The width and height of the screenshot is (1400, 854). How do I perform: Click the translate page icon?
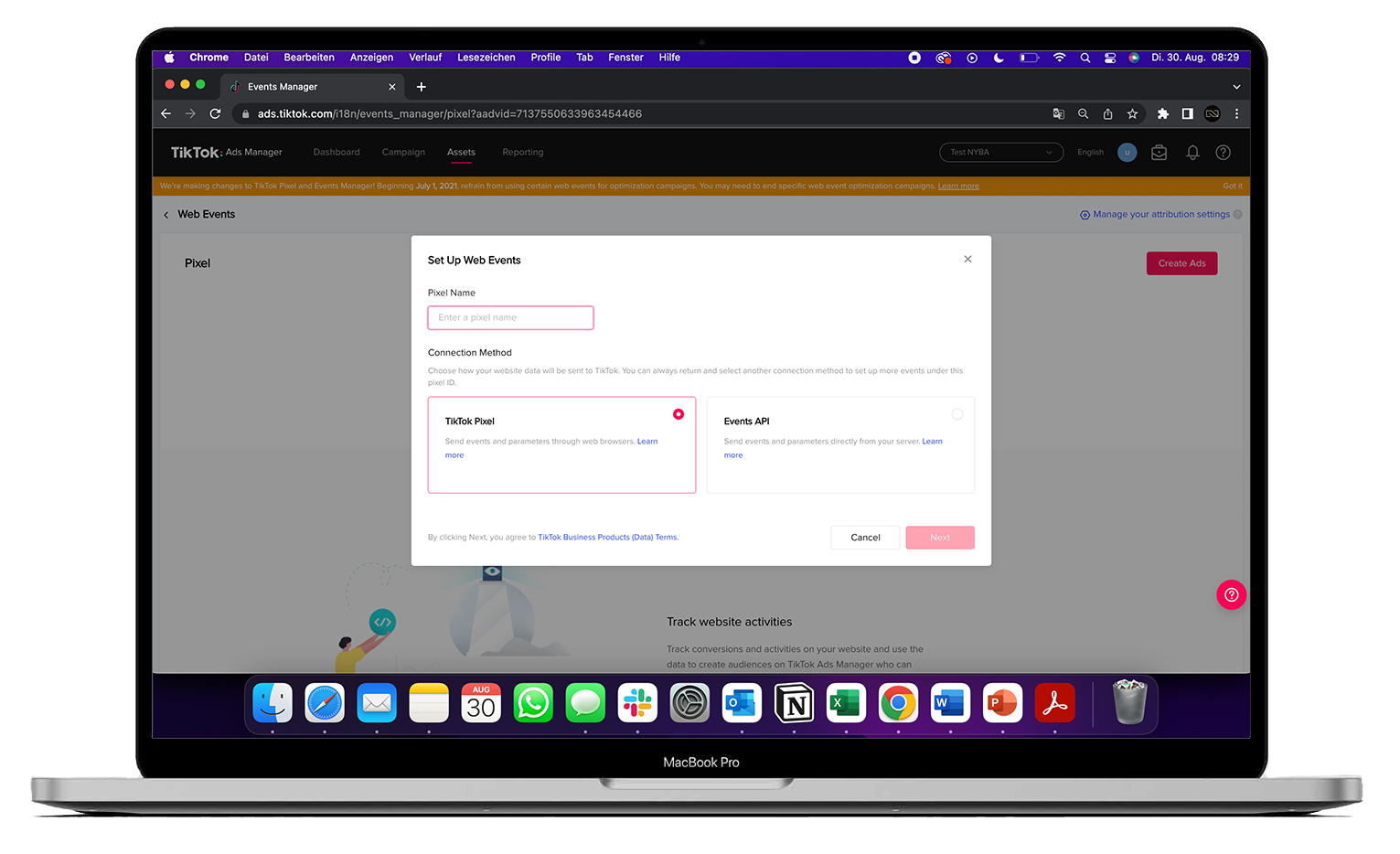click(x=1058, y=114)
